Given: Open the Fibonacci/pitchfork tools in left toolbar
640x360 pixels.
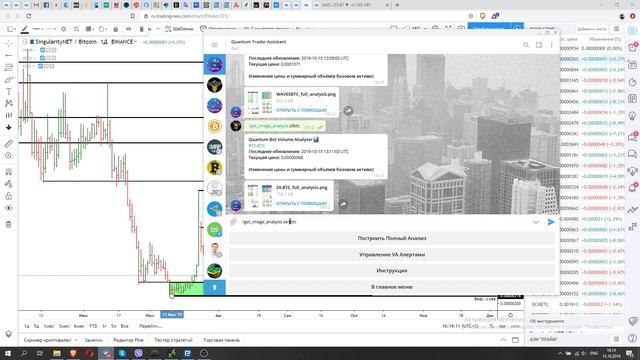Looking at the screenshot, I should 9,67.
